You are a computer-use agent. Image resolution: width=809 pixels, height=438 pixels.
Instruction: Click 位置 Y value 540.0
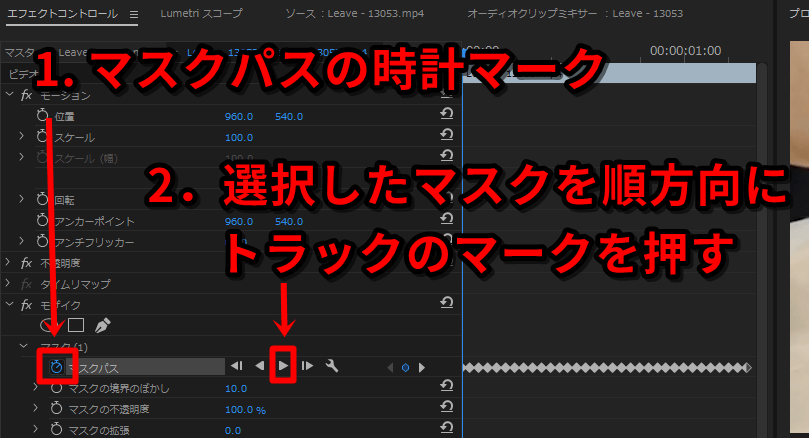coord(289,117)
